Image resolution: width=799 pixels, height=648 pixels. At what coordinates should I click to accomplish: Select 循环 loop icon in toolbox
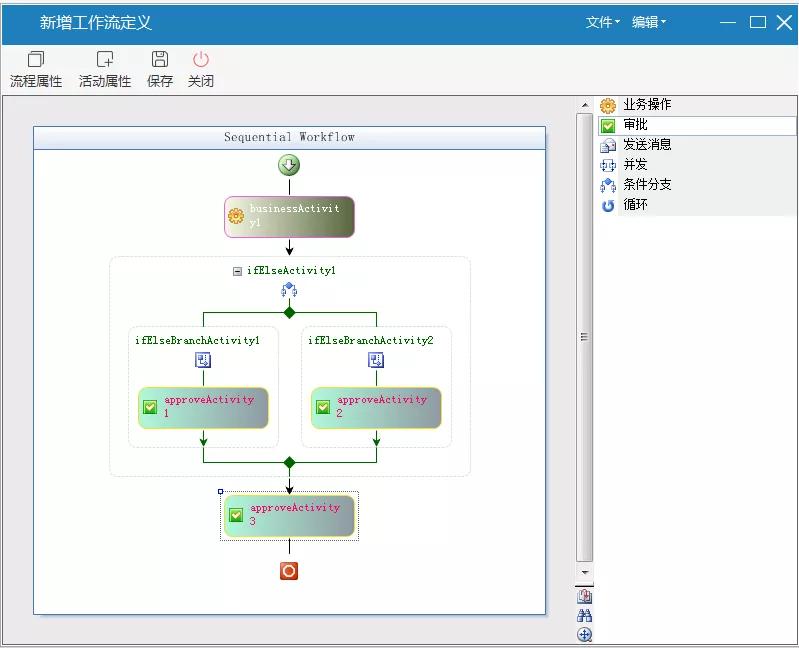pyautogui.click(x=607, y=205)
